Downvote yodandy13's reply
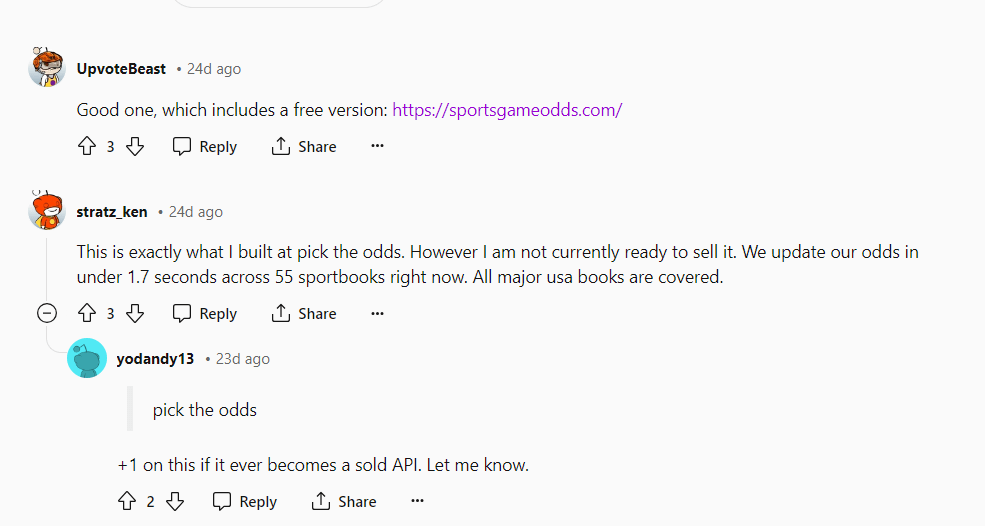Viewport: 985px width, 526px height. click(x=175, y=502)
